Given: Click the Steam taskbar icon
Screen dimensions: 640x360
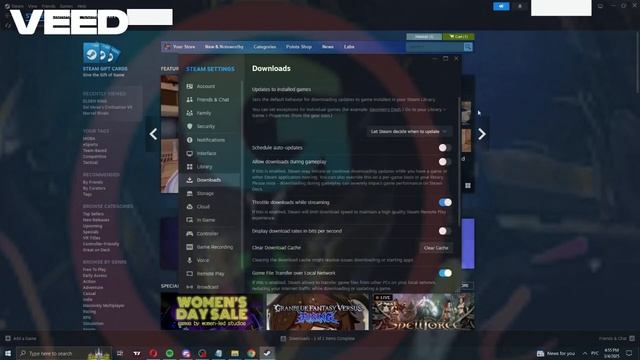Looking at the screenshot, I should click(267, 353).
